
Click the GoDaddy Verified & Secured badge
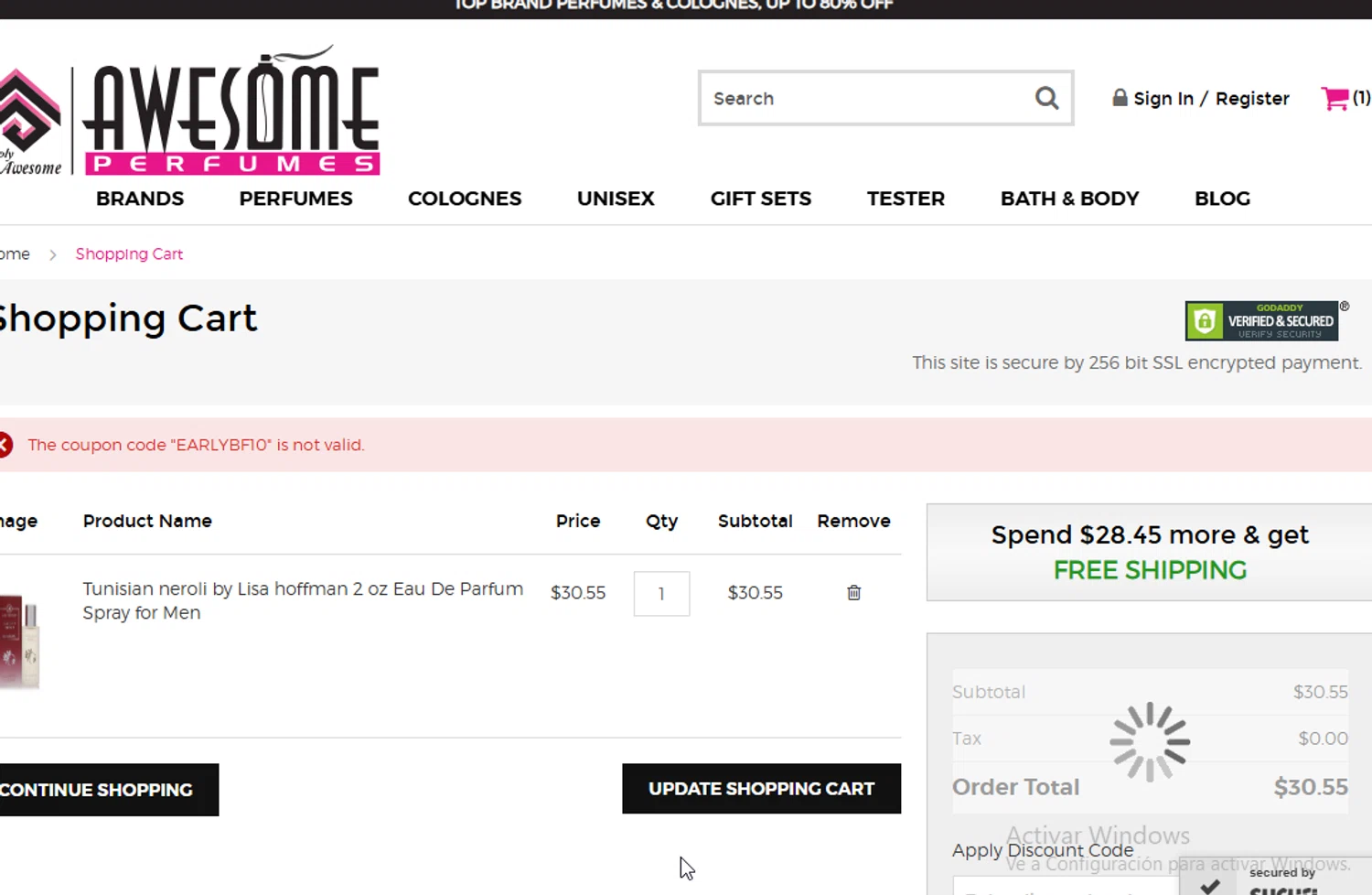tap(1261, 321)
